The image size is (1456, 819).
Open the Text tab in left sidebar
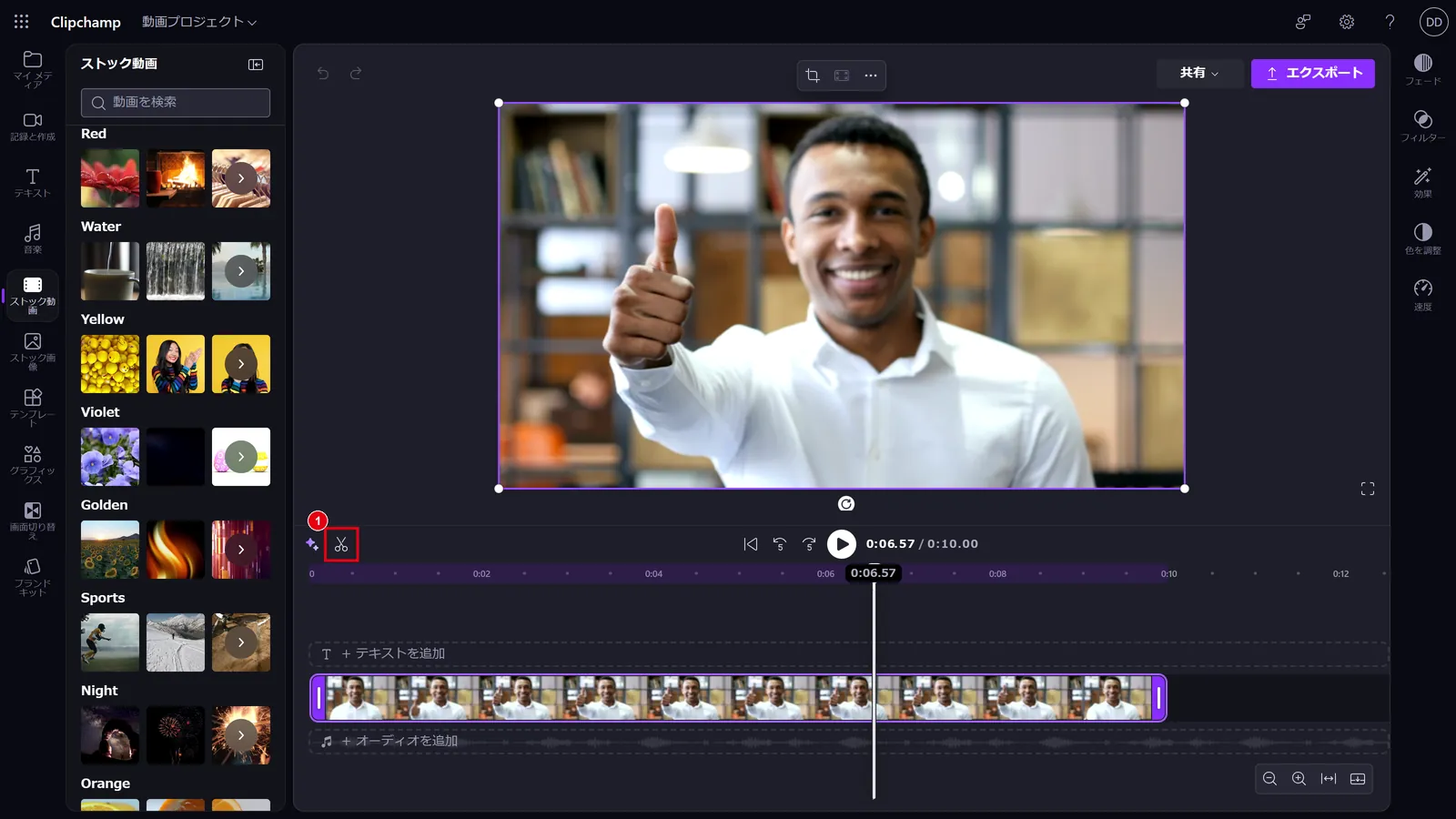point(33,182)
